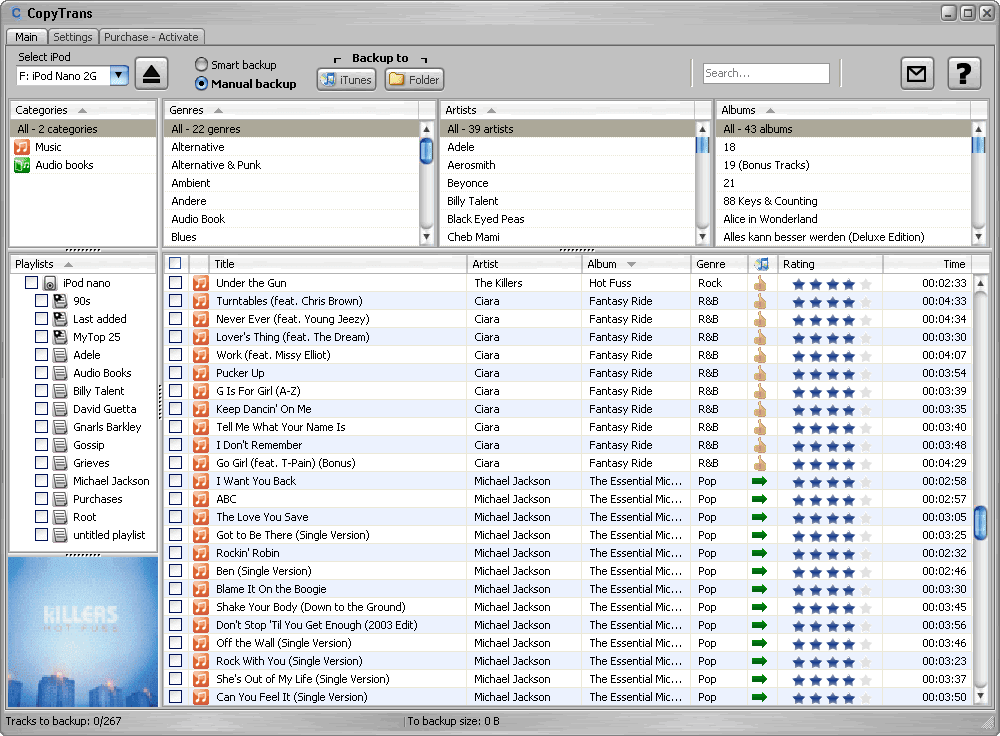Image resolution: width=1000 pixels, height=736 pixels.
Task: Check the Billy Talent playlist checkbox
Action: pyautogui.click(x=41, y=390)
